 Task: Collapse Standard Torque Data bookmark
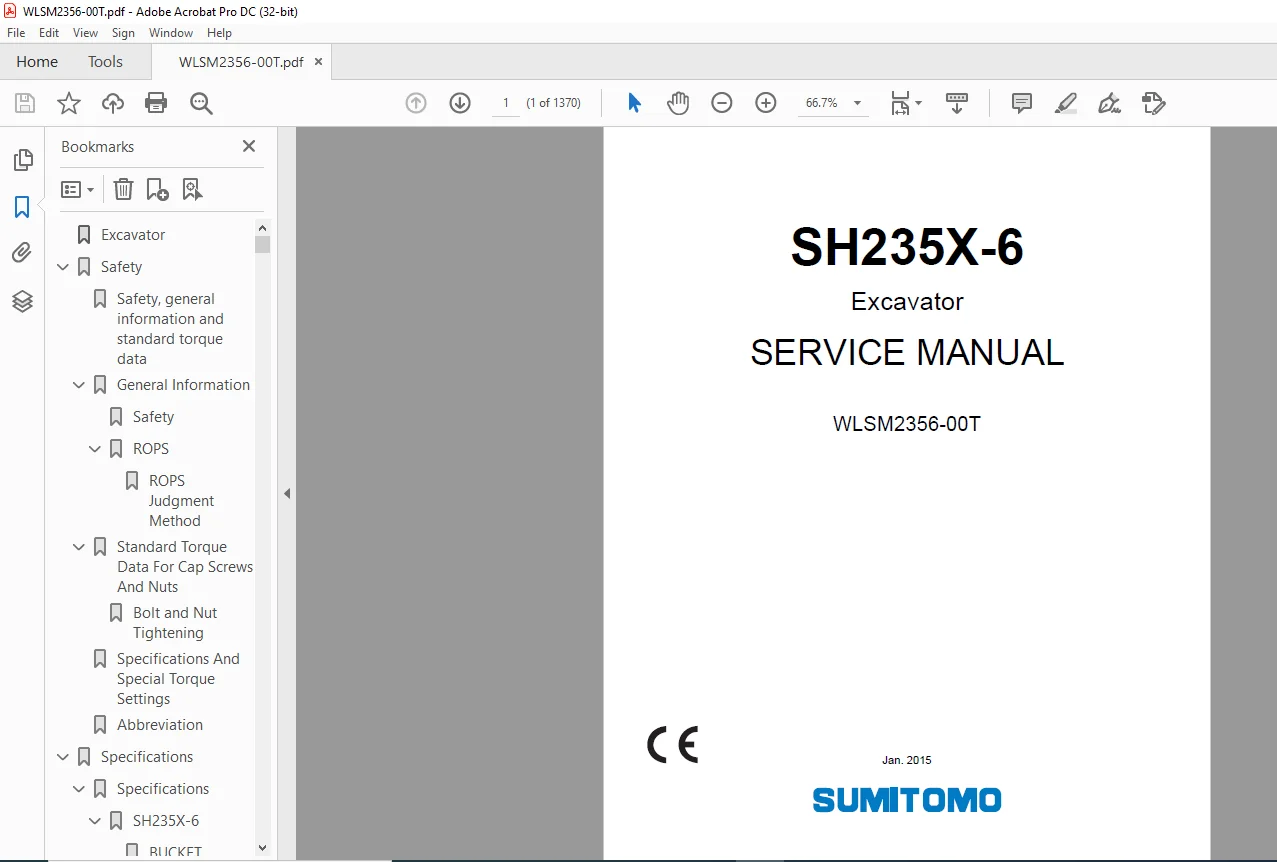click(79, 547)
